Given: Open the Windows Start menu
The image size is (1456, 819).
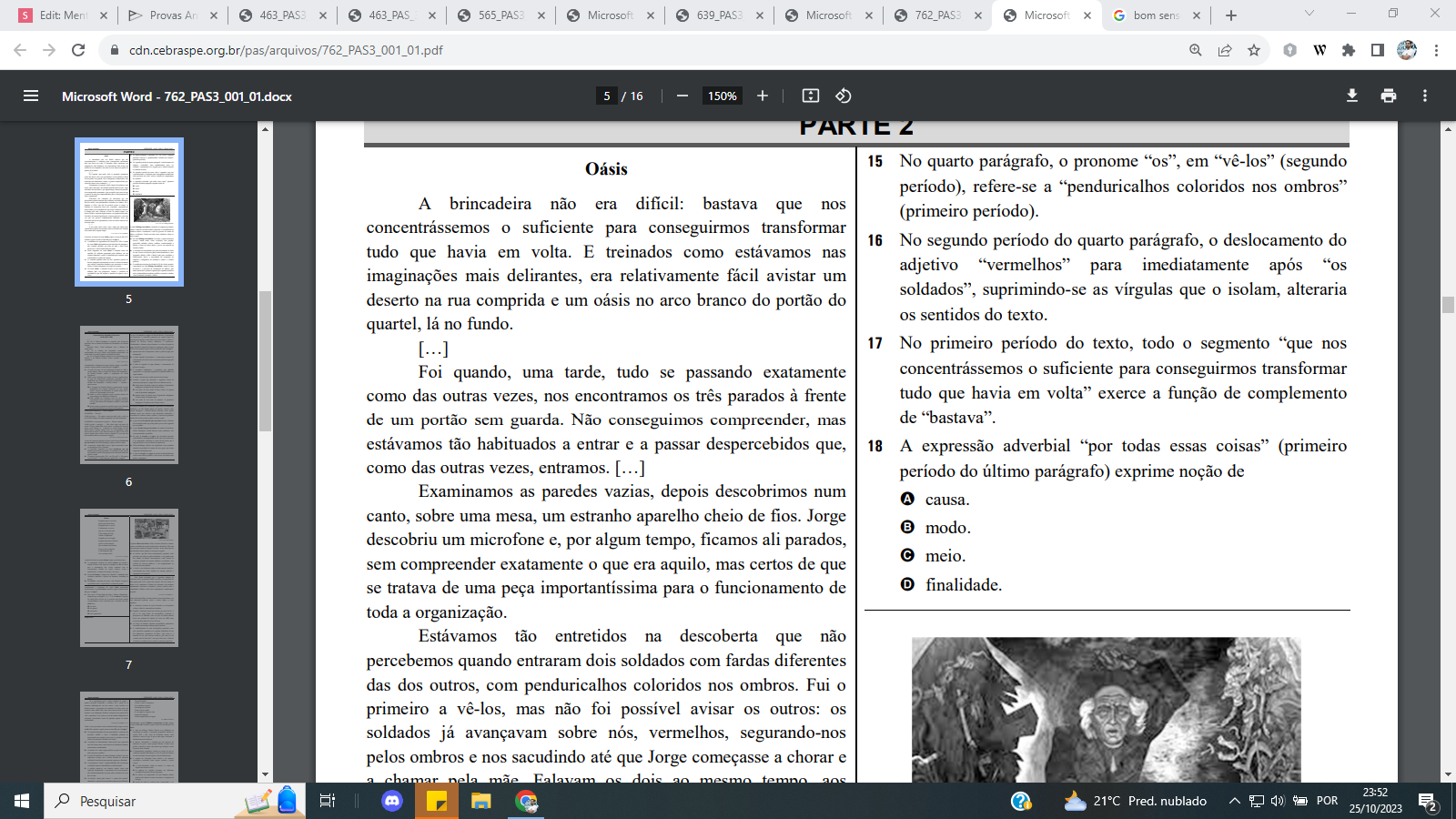Looking at the screenshot, I should tap(22, 801).
